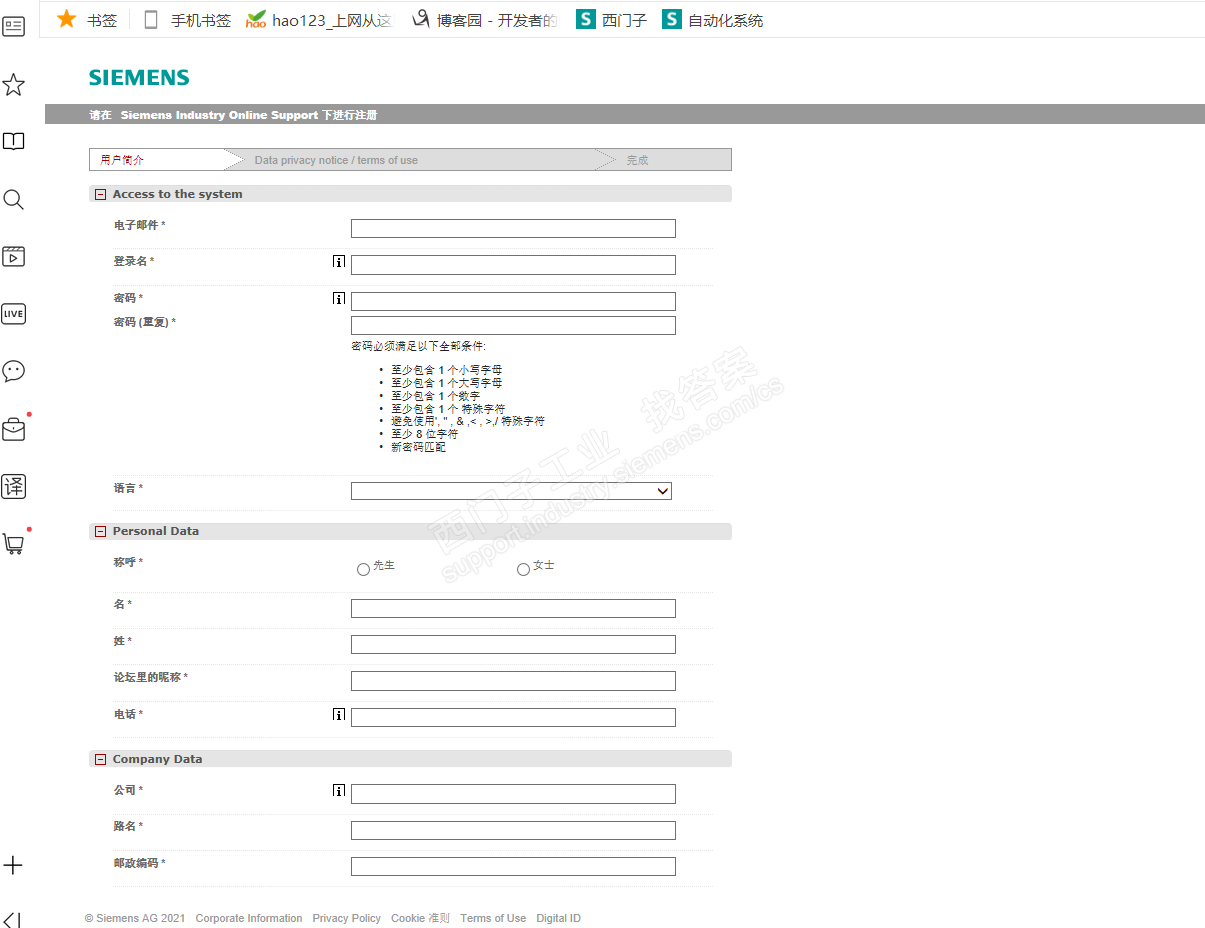
Task: Click the plus icon in sidebar
Action: [13, 865]
